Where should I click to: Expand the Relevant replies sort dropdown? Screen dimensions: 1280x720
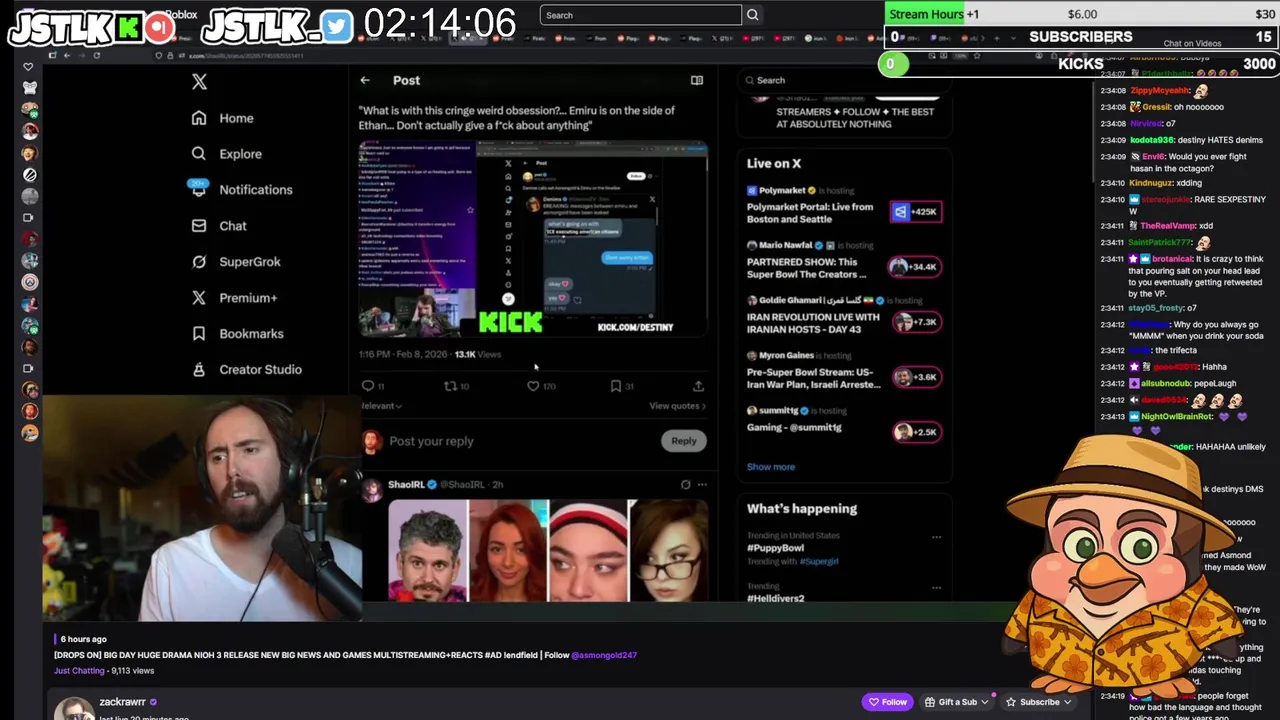380,406
